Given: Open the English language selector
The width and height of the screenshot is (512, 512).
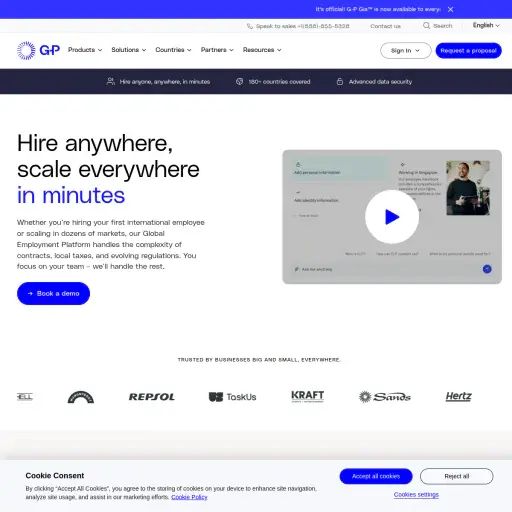Looking at the screenshot, I should point(486,25).
